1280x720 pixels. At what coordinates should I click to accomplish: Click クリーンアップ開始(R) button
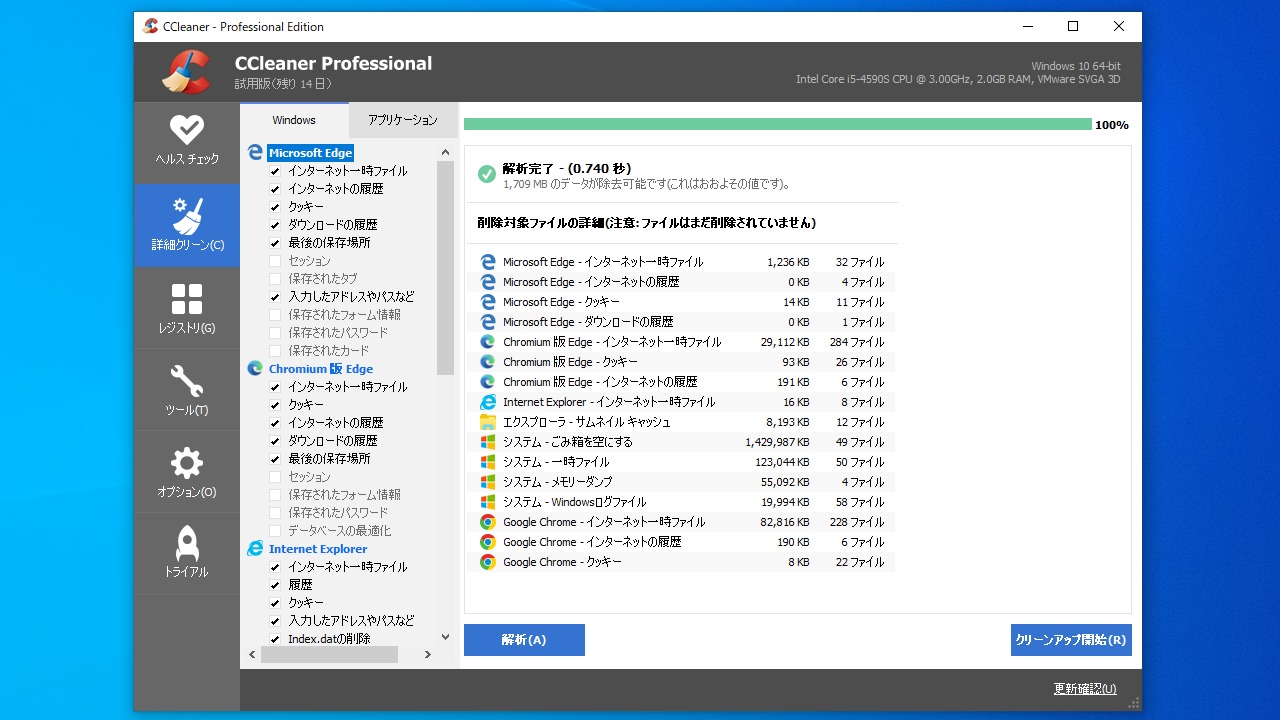(1071, 640)
